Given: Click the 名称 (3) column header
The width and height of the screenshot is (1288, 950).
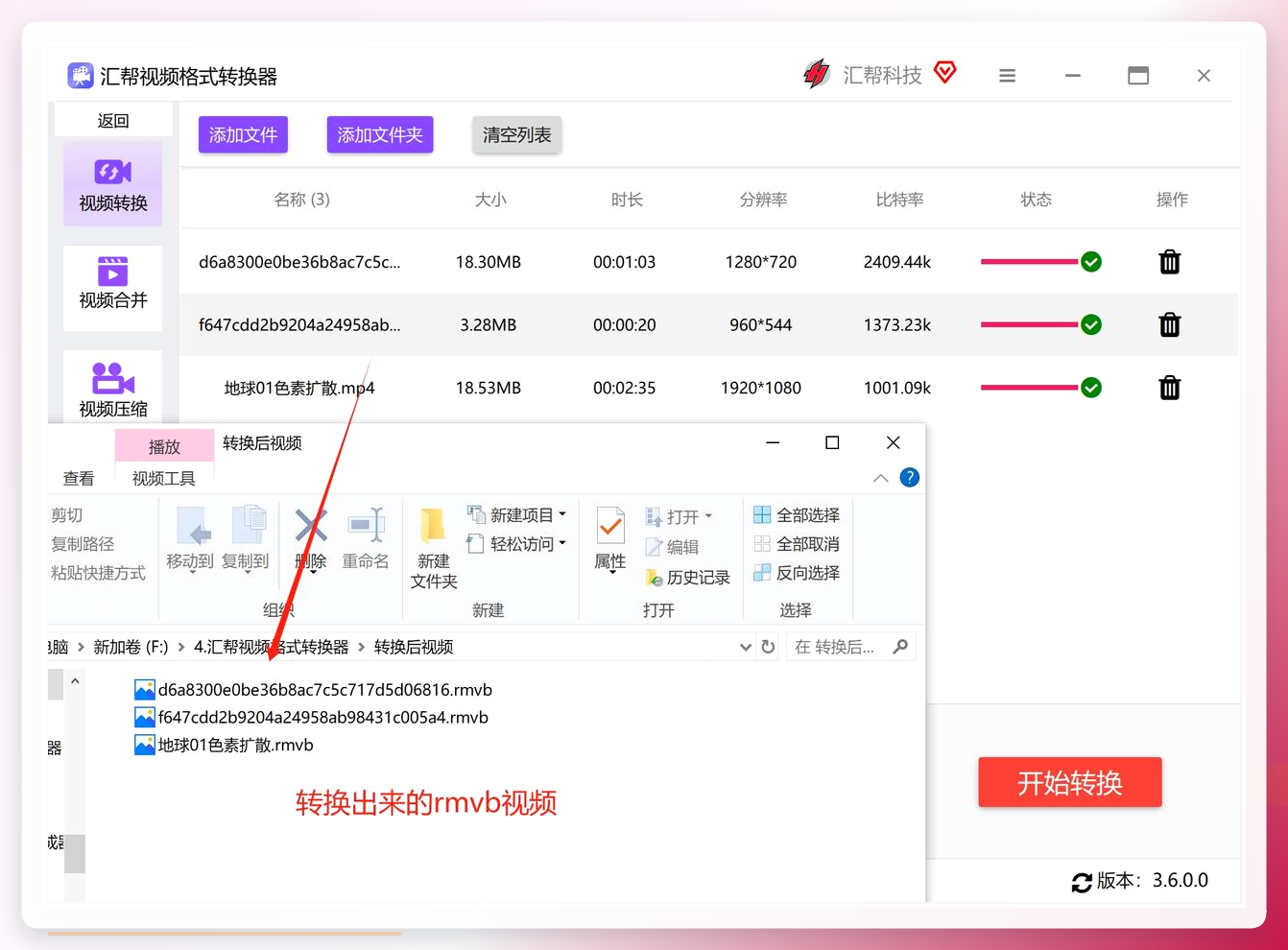Looking at the screenshot, I should [x=301, y=200].
